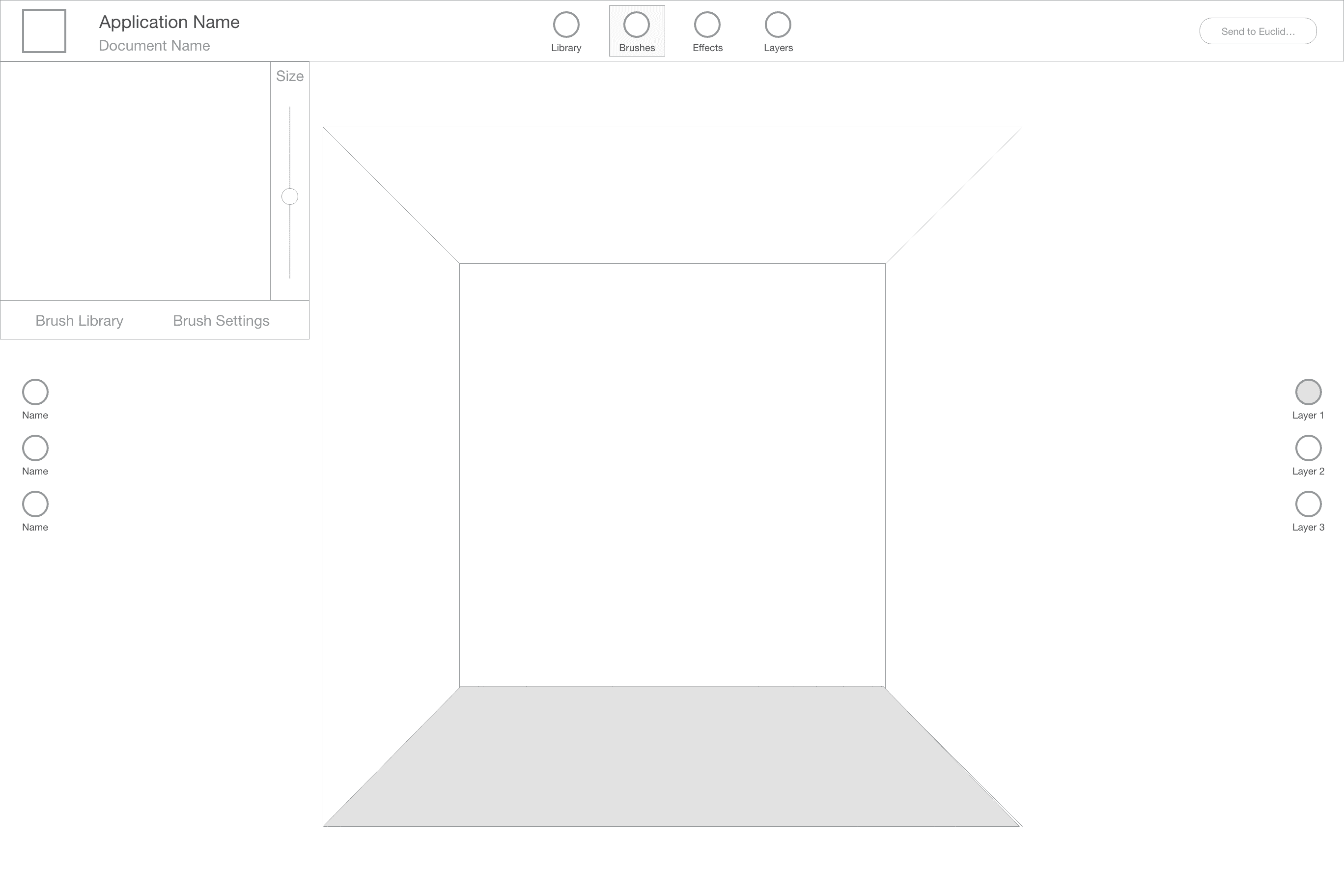1344x896 pixels.
Task: Open the Library panel icon
Action: click(x=566, y=25)
